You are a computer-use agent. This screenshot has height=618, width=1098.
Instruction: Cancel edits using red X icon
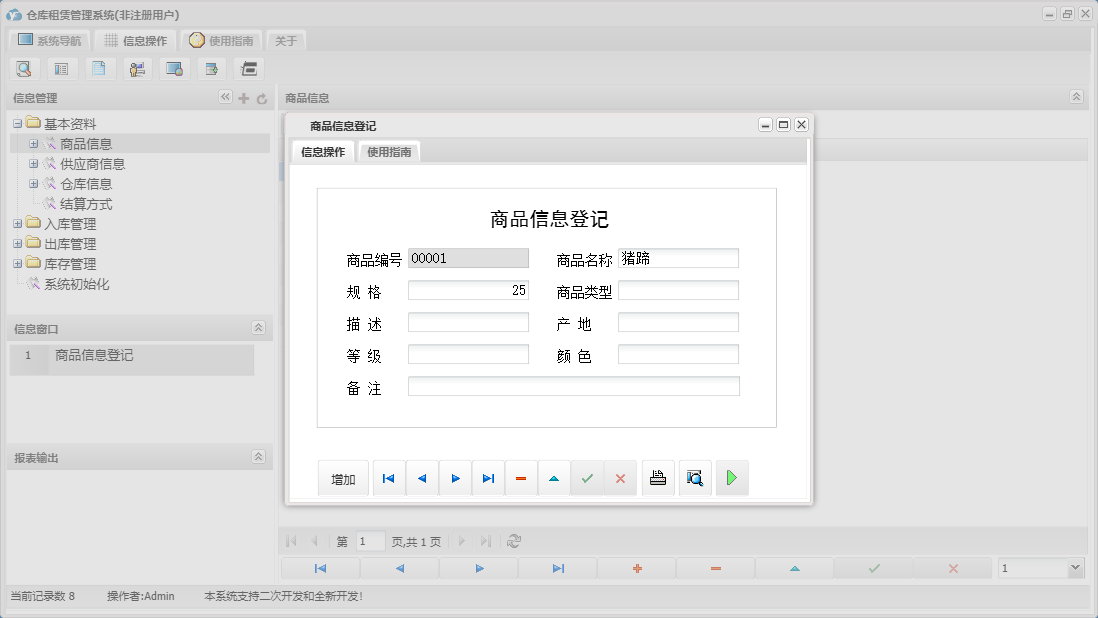tap(620, 477)
